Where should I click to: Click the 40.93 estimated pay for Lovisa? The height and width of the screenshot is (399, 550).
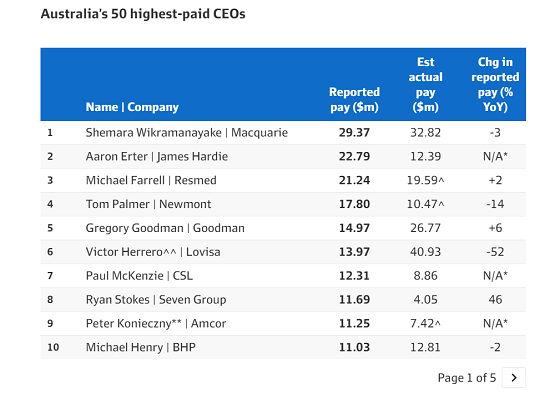coord(425,252)
